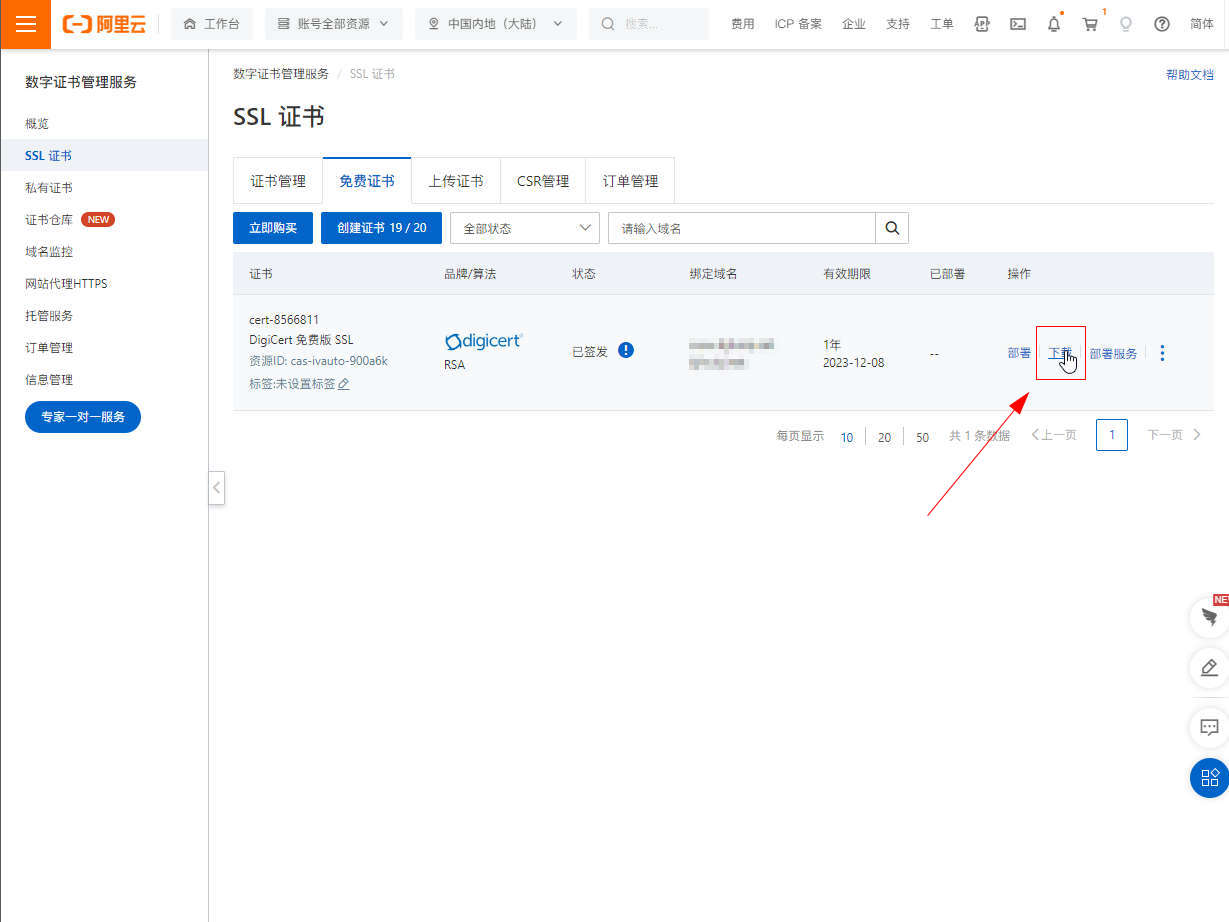The image size is (1229, 922).
Task: Open the 中国内地（大陆） region selector
Action: 495,24
